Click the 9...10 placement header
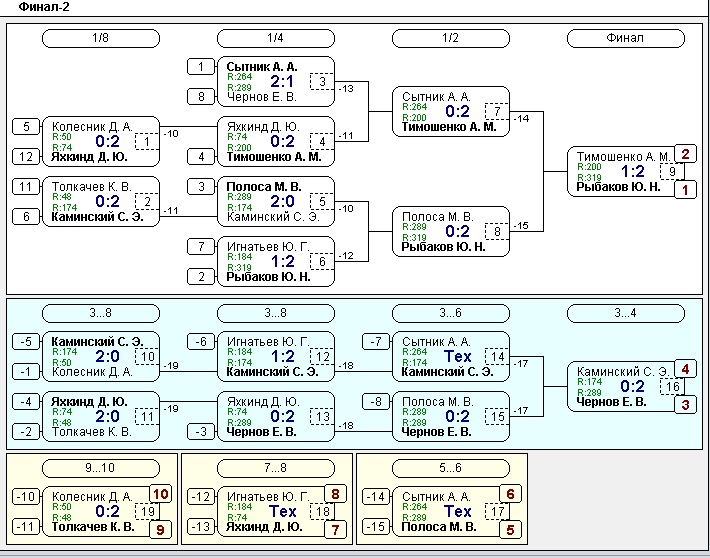 click(x=101, y=468)
